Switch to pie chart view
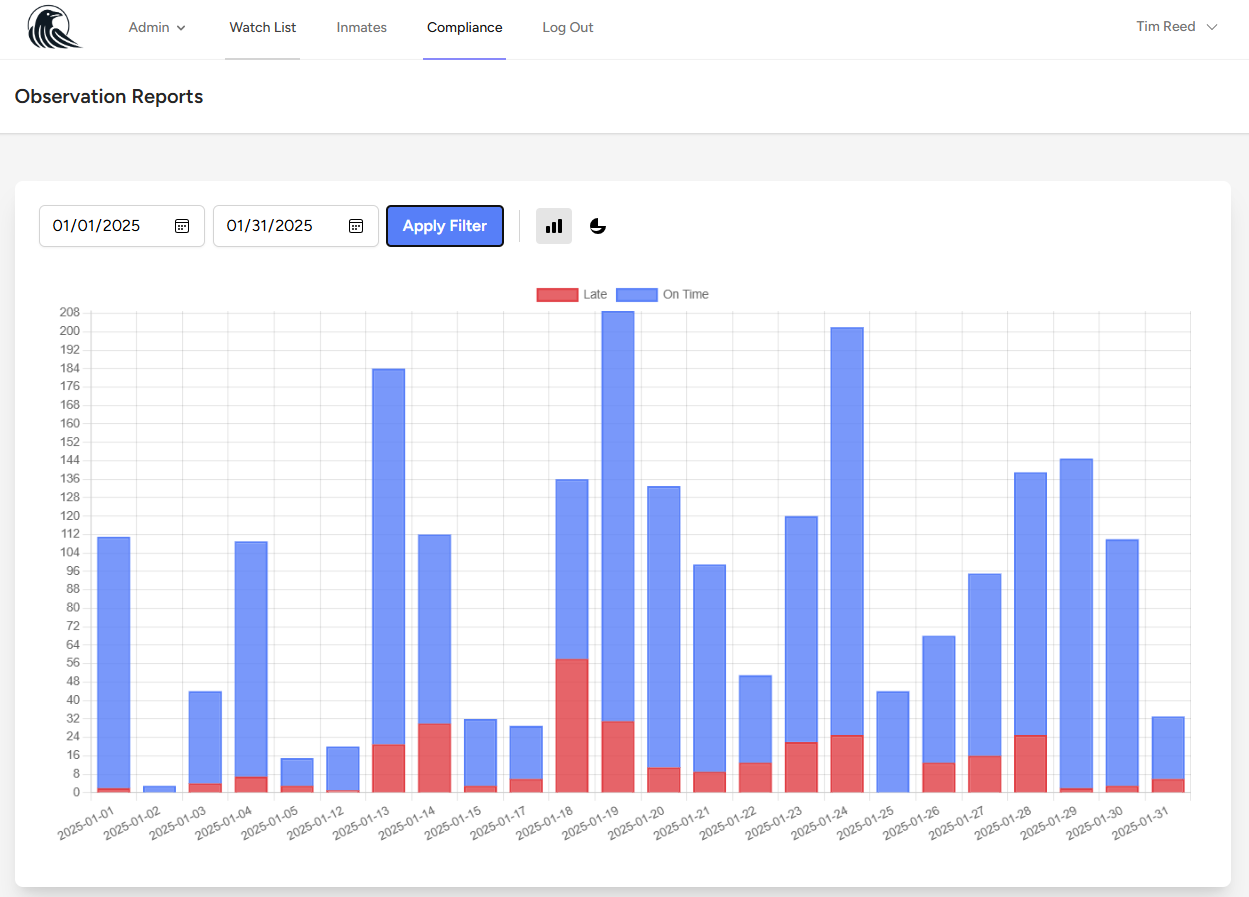The width and height of the screenshot is (1249, 897). tap(598, 226)
